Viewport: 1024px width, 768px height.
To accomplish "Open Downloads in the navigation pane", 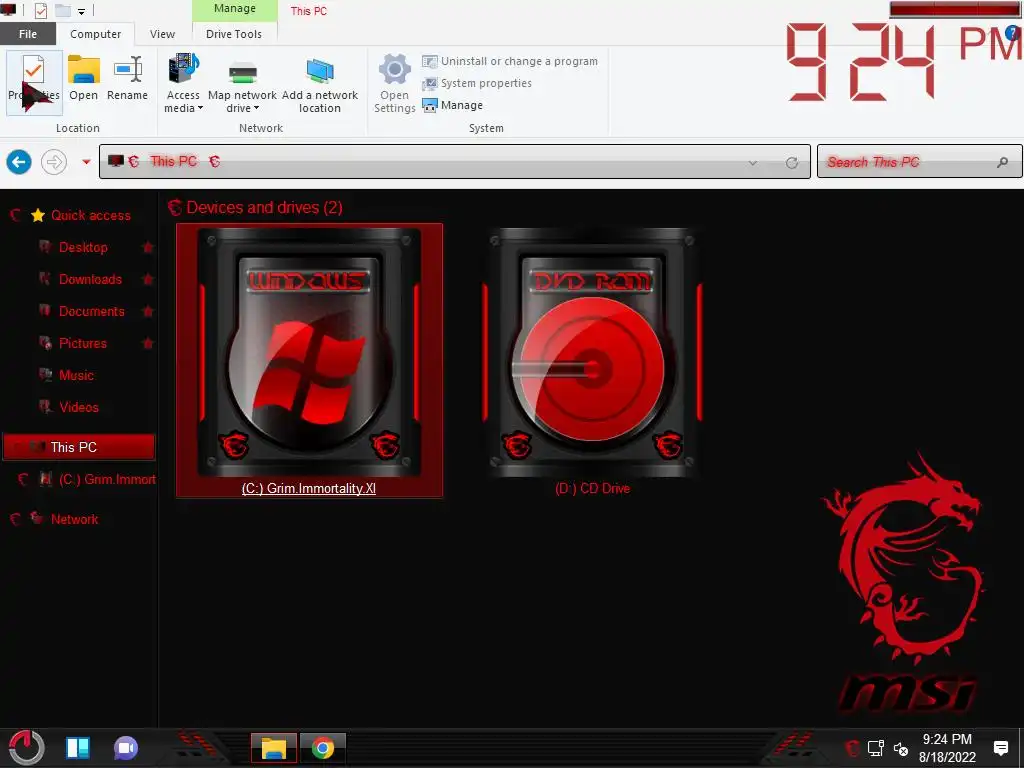I will coord(90,279).
